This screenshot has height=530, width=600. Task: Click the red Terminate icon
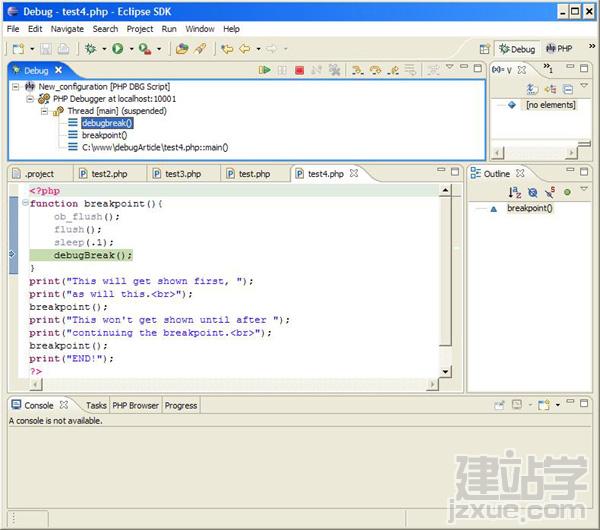click(x=300, y=70)
